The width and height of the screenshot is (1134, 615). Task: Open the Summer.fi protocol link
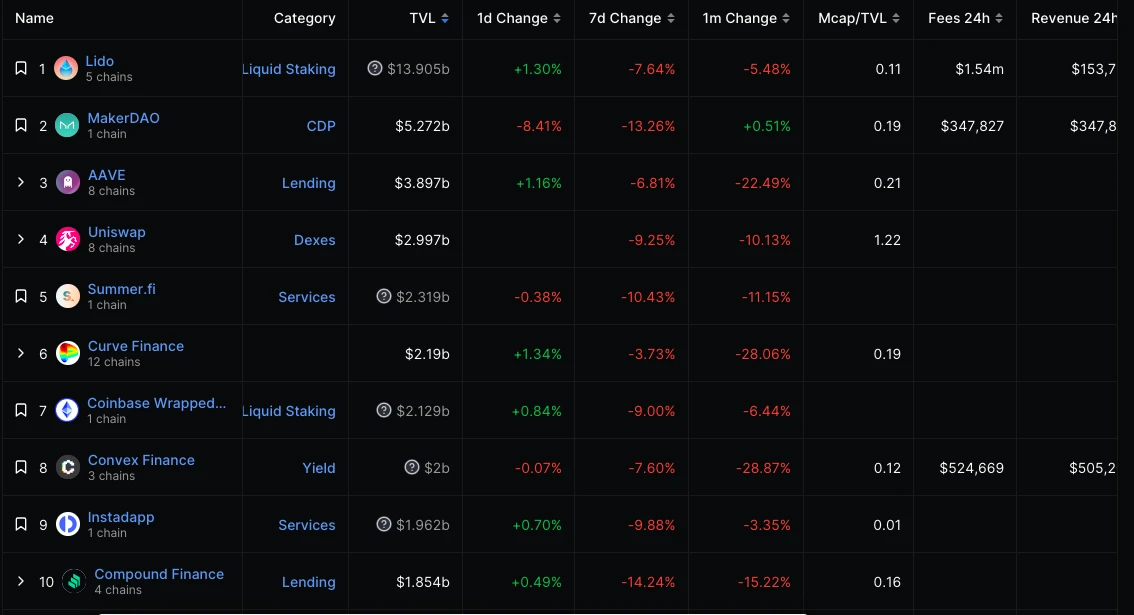click(121, 289)
